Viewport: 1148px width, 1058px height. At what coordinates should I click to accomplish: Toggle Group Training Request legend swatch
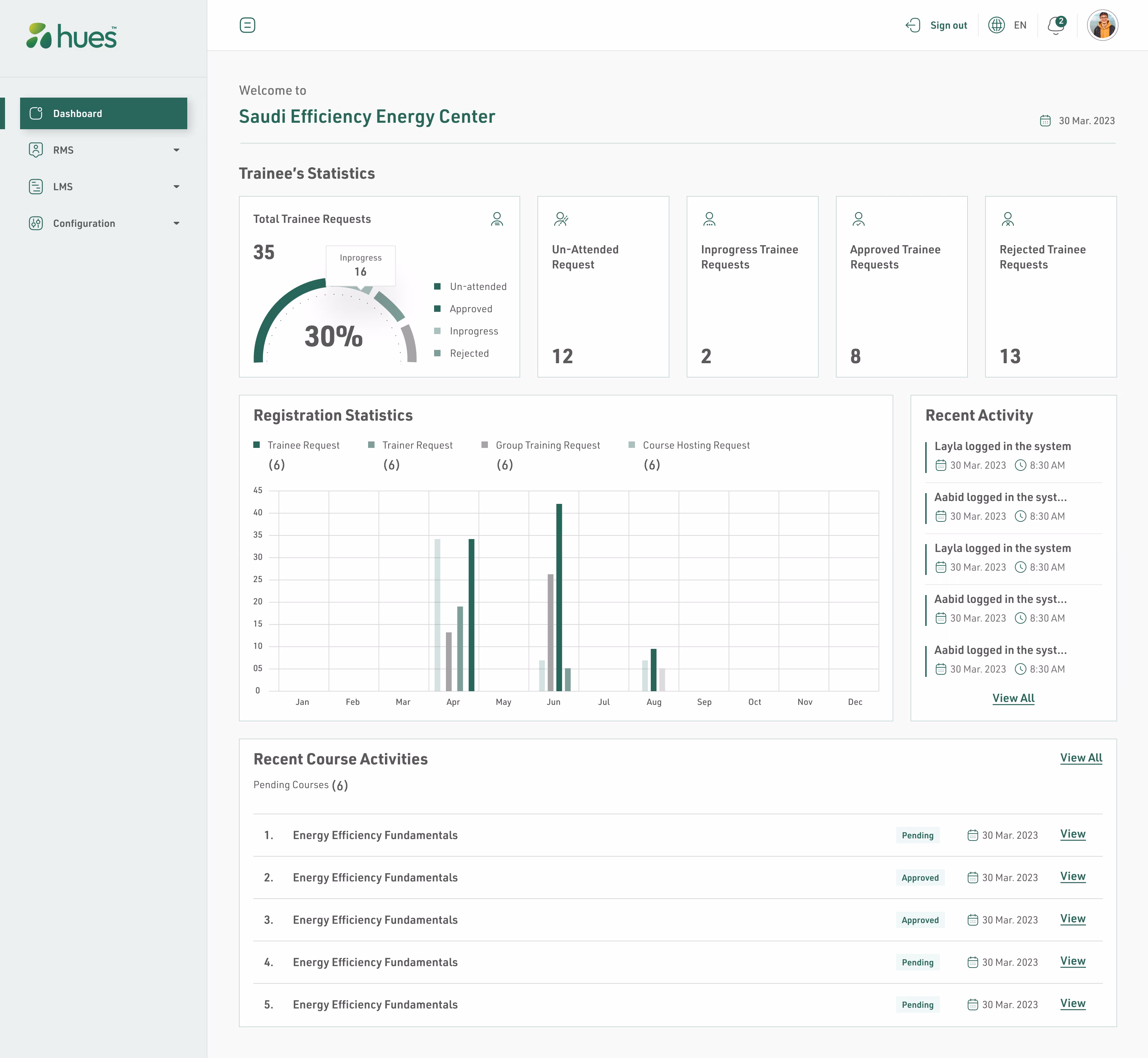click(x=485, y=445)
